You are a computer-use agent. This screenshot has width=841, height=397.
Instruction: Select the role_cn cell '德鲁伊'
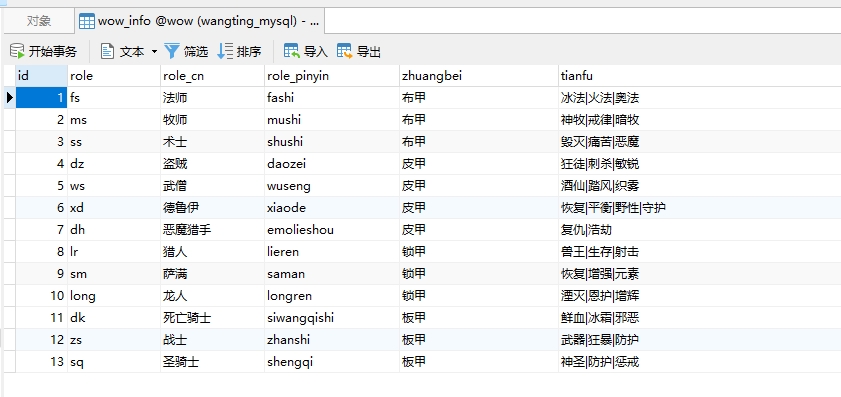(x=212, y=208)
